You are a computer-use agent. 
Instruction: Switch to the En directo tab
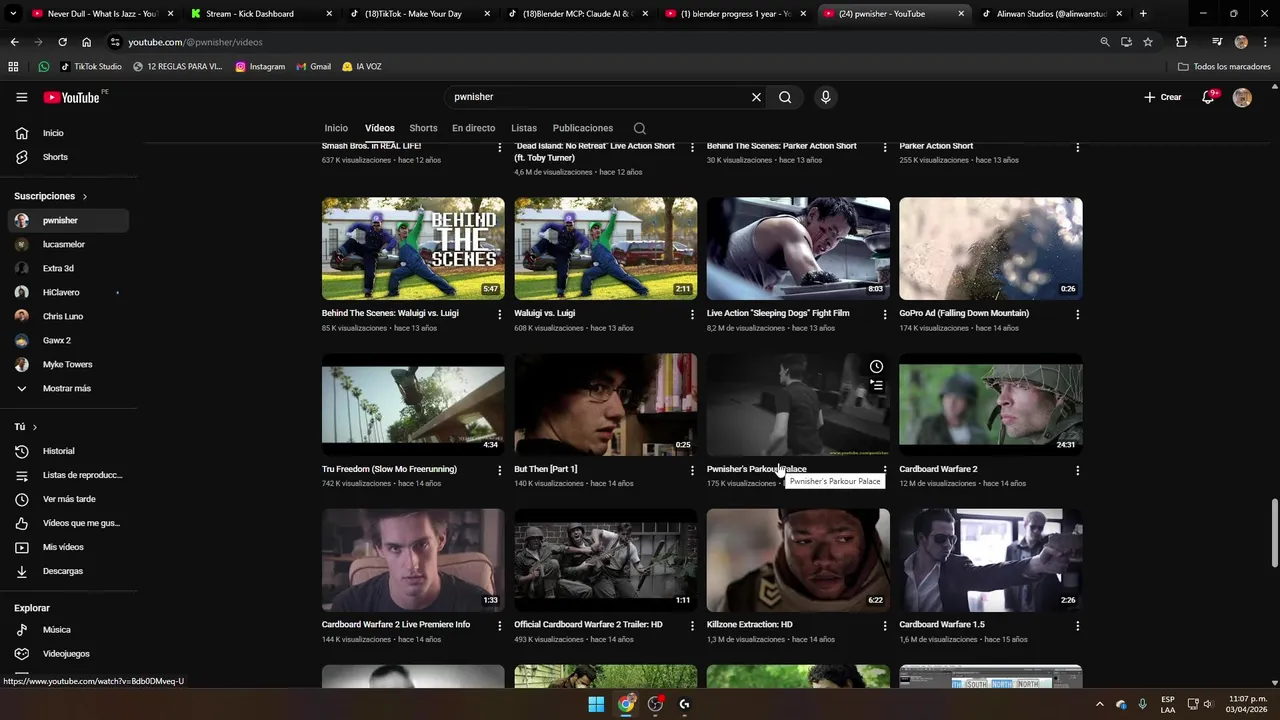click(x=473, y=128)
